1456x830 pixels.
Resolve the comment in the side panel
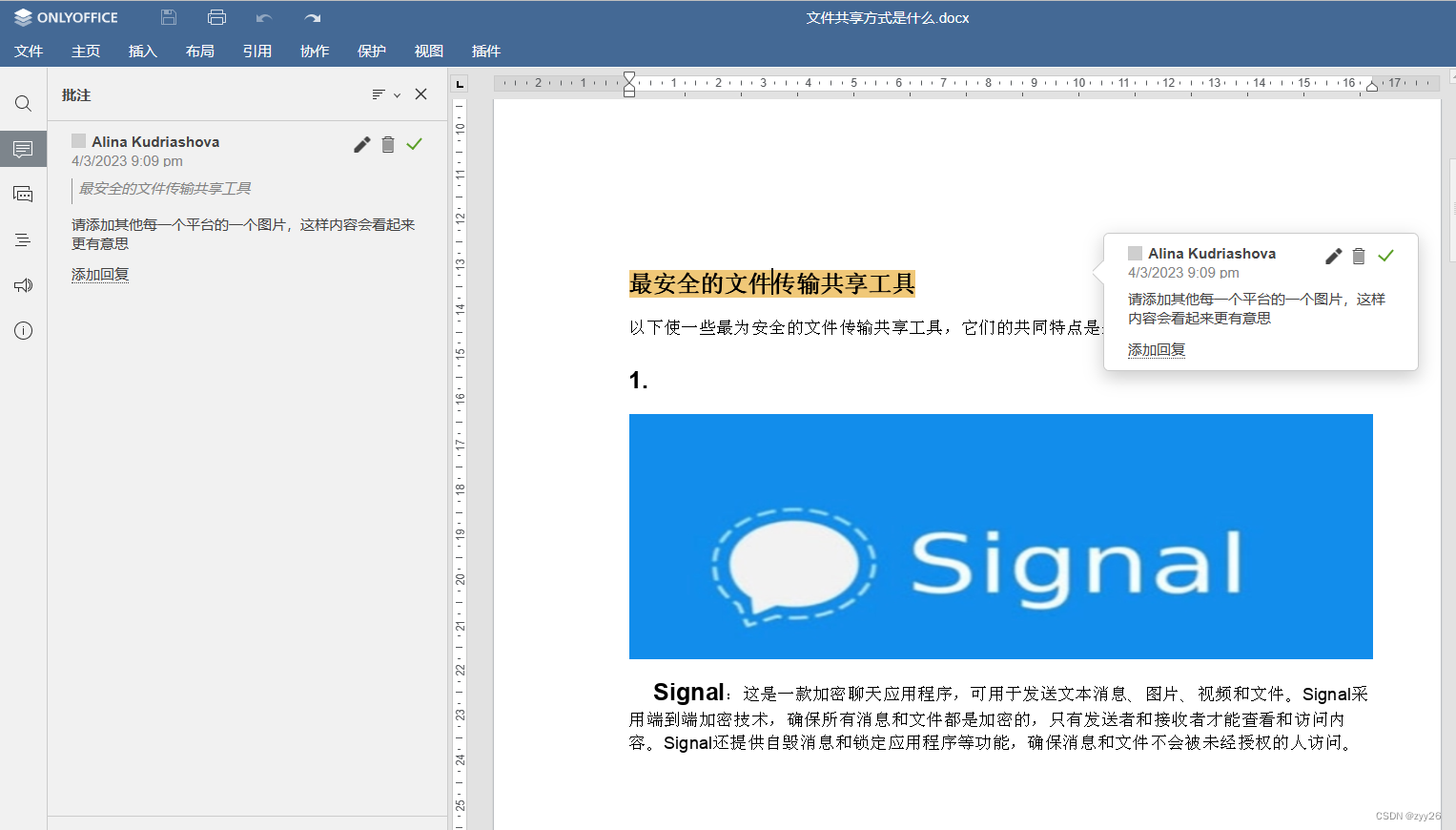point(414,144)
